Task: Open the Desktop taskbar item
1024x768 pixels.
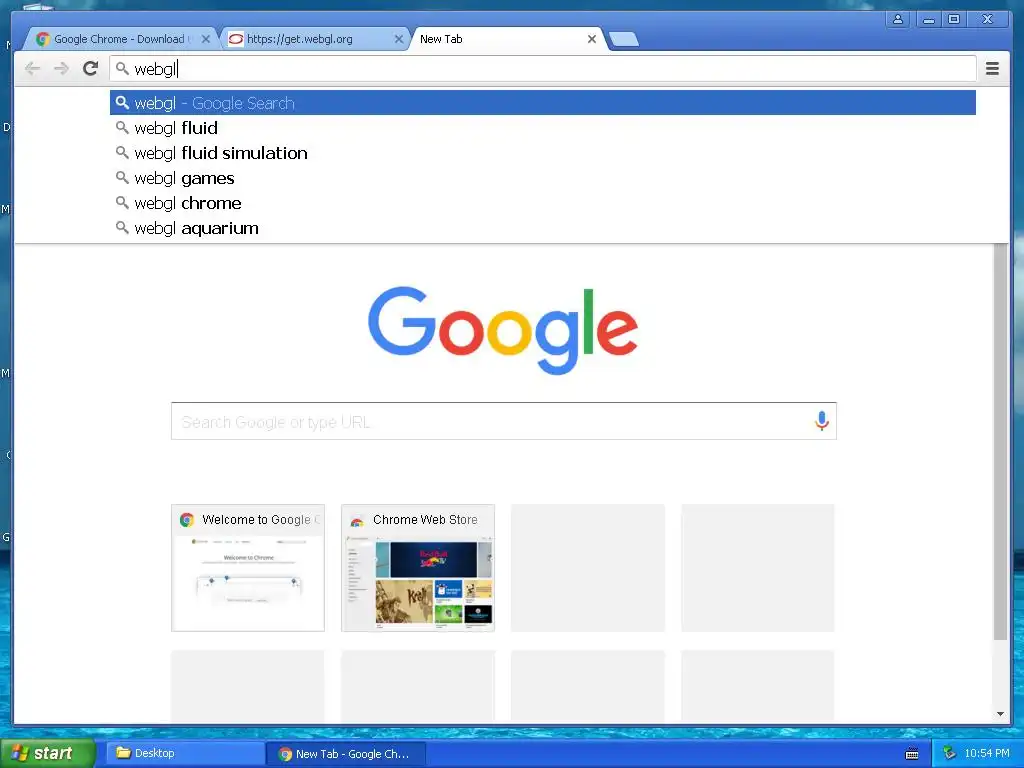Action: (184, 754)
